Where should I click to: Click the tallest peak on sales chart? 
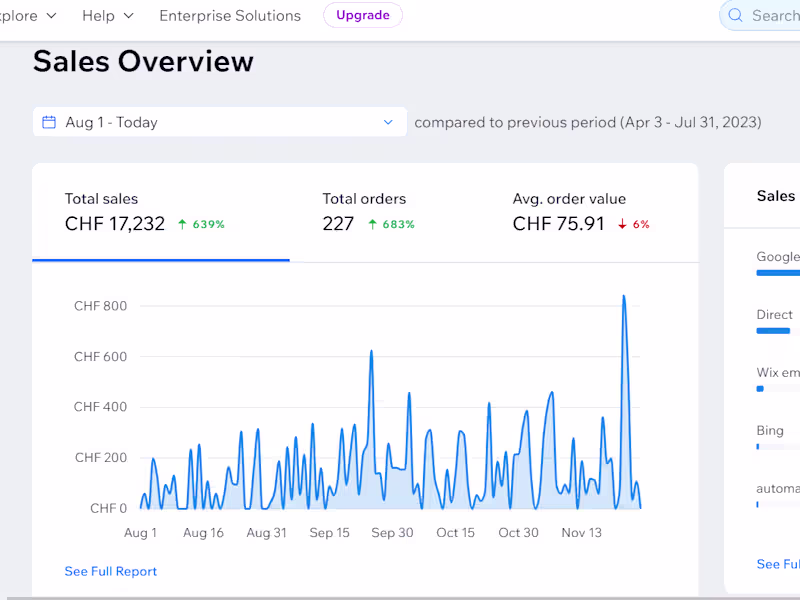tap(624, 297)
